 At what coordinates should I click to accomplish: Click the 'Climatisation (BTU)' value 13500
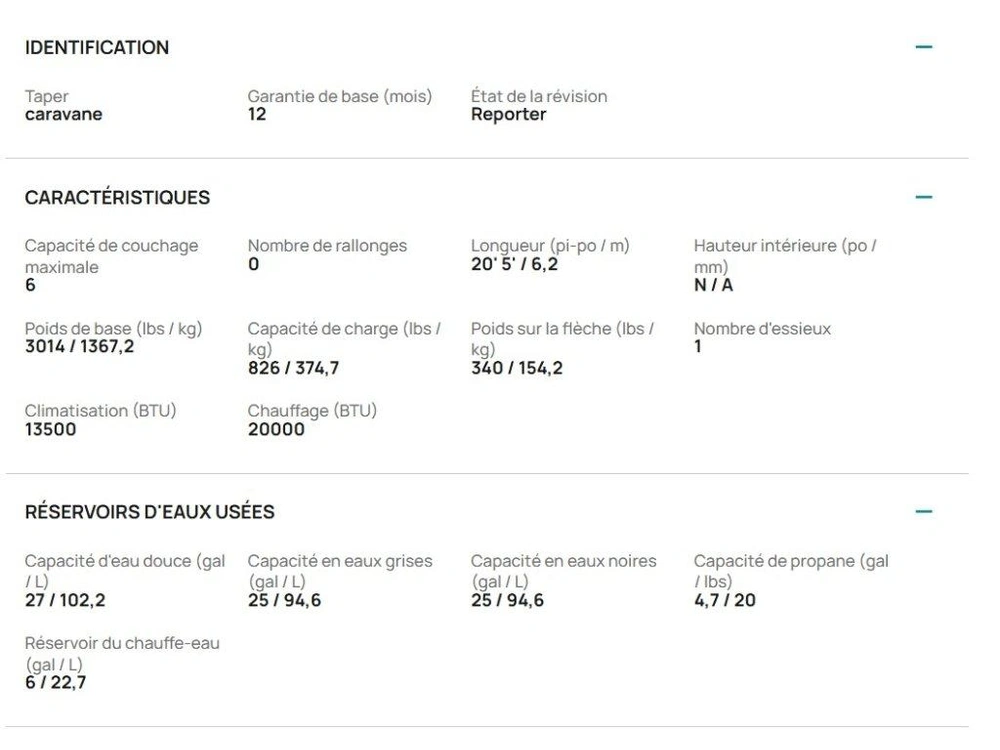pos(50,430)
